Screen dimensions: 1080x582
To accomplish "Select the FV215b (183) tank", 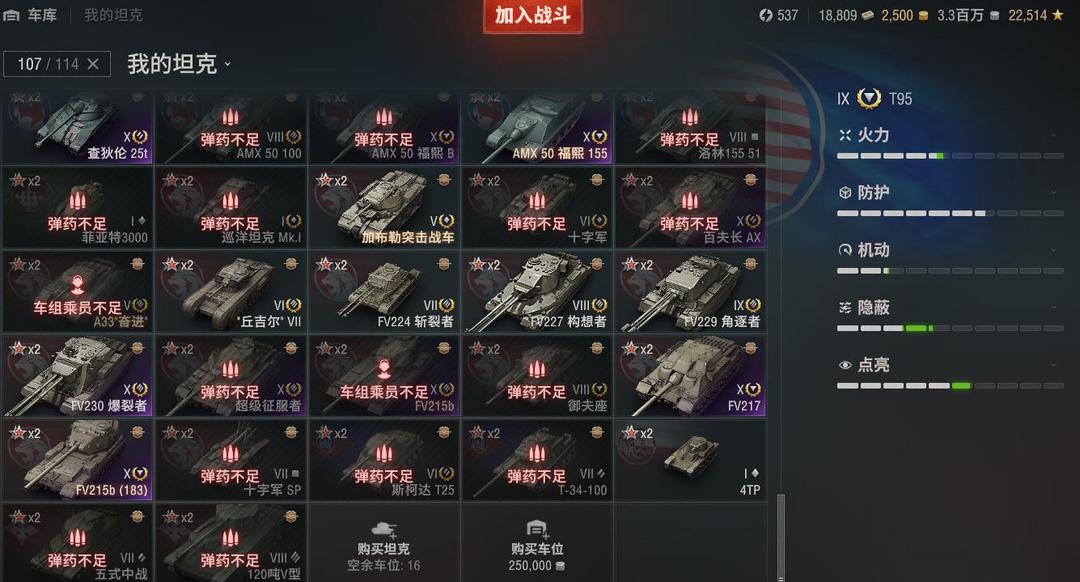I will pyautogui.click(x=78, y=460).
